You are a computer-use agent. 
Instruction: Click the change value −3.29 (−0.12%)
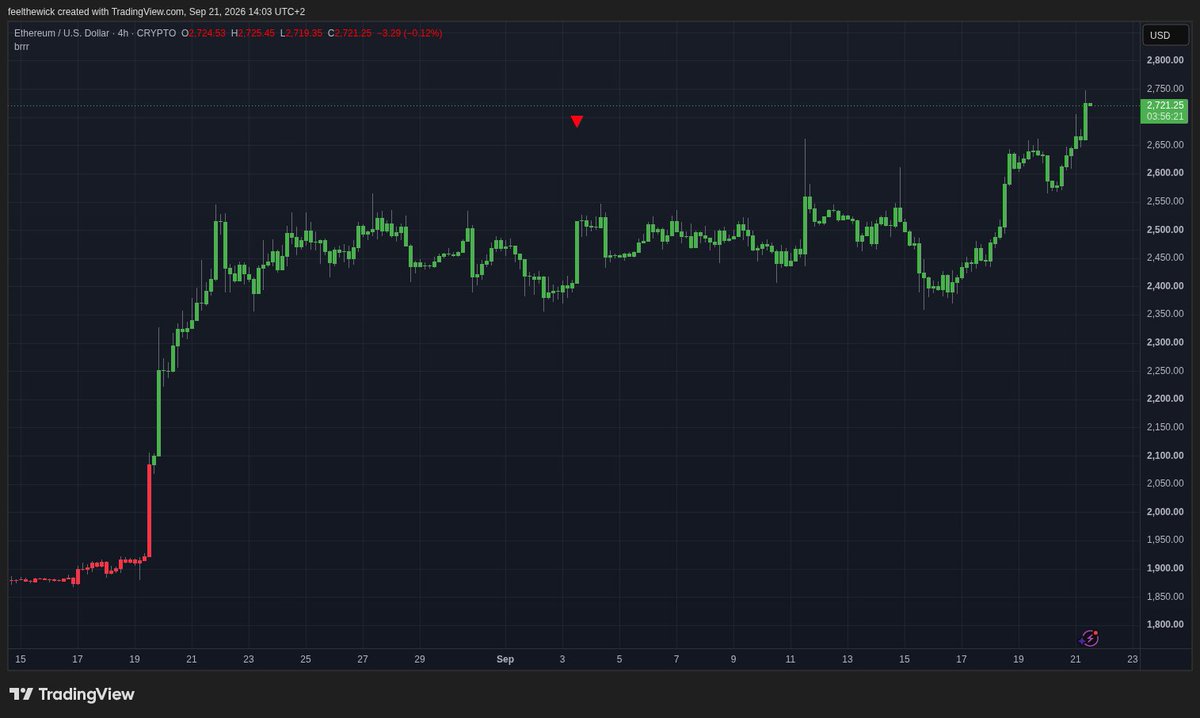(x=410, y=33)
